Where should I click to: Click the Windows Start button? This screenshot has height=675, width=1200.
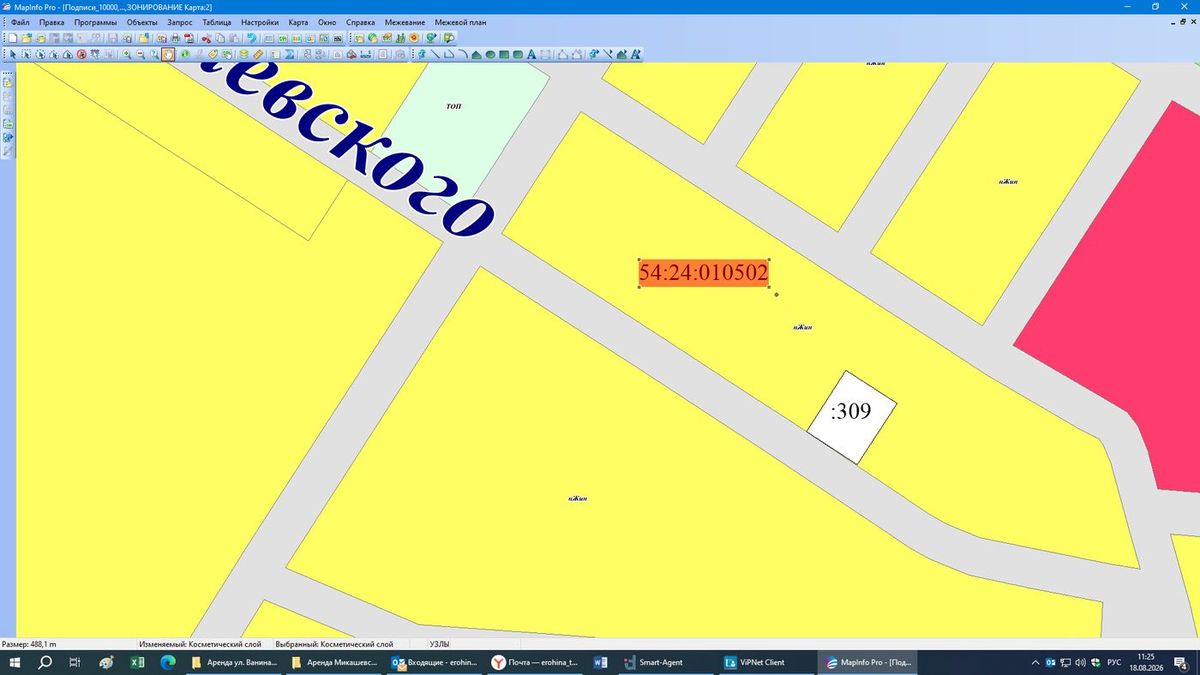pyautogui.click(x=15, y=662)
